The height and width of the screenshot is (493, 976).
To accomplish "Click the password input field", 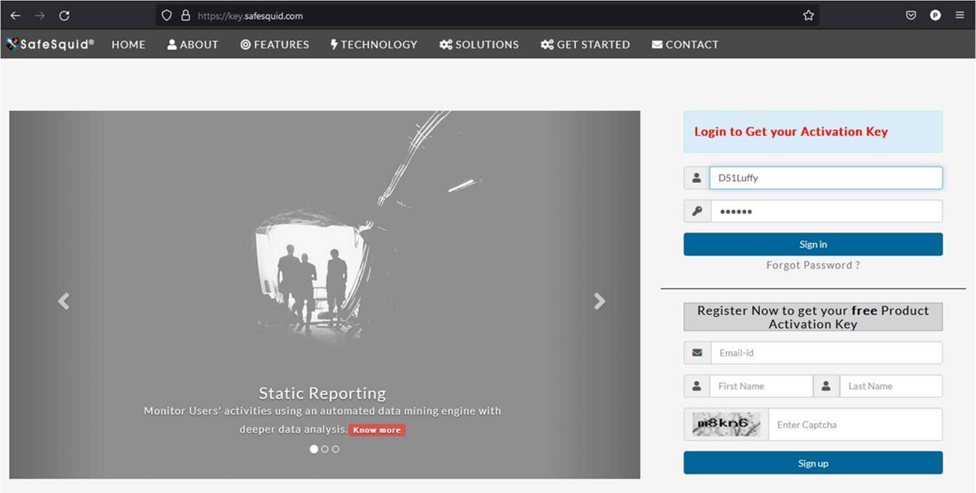I will coord(826,212).
